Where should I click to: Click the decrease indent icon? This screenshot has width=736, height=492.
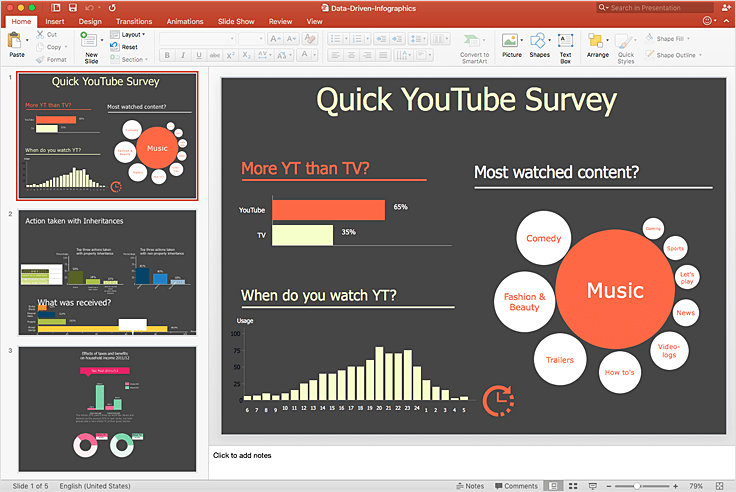pyautogui.click(x=381, y=38)
